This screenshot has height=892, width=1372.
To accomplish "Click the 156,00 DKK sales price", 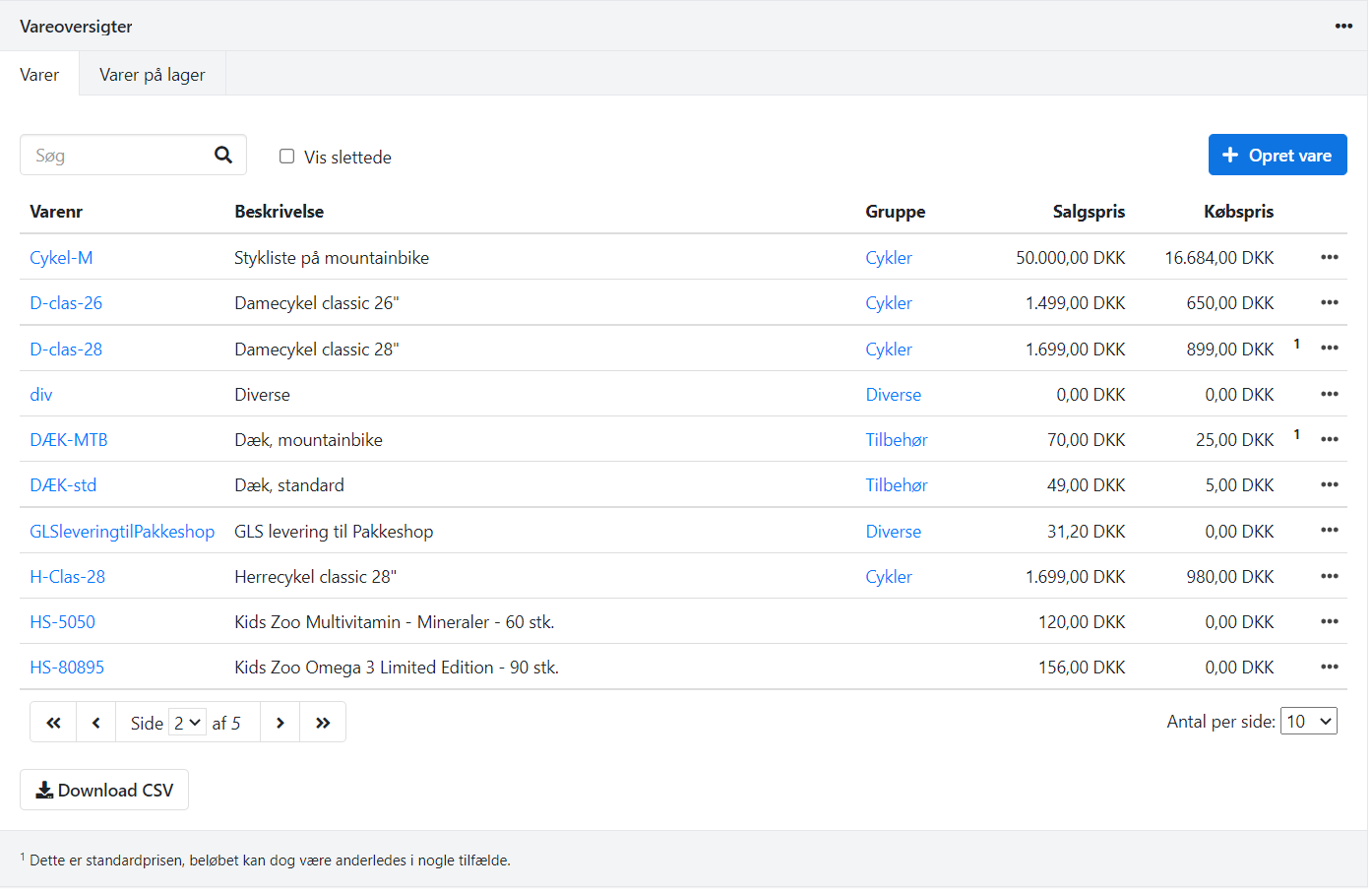I will click(1082, 668).
